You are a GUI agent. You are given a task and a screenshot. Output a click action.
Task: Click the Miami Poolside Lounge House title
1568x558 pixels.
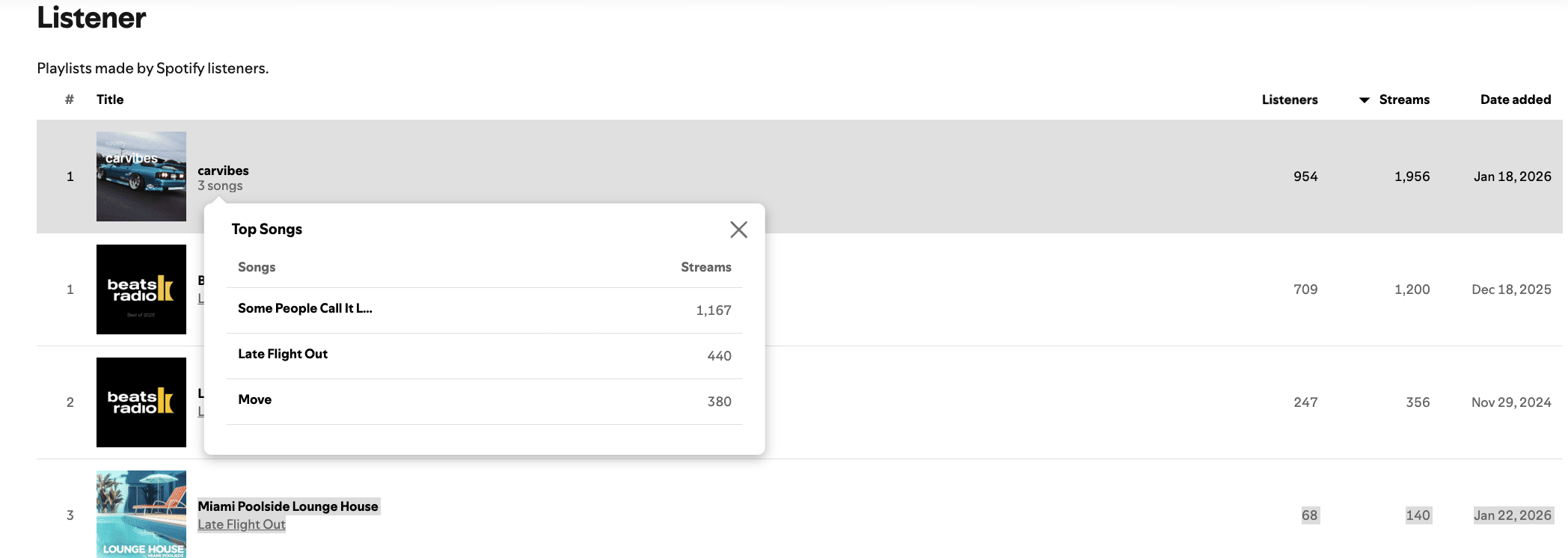288,506
